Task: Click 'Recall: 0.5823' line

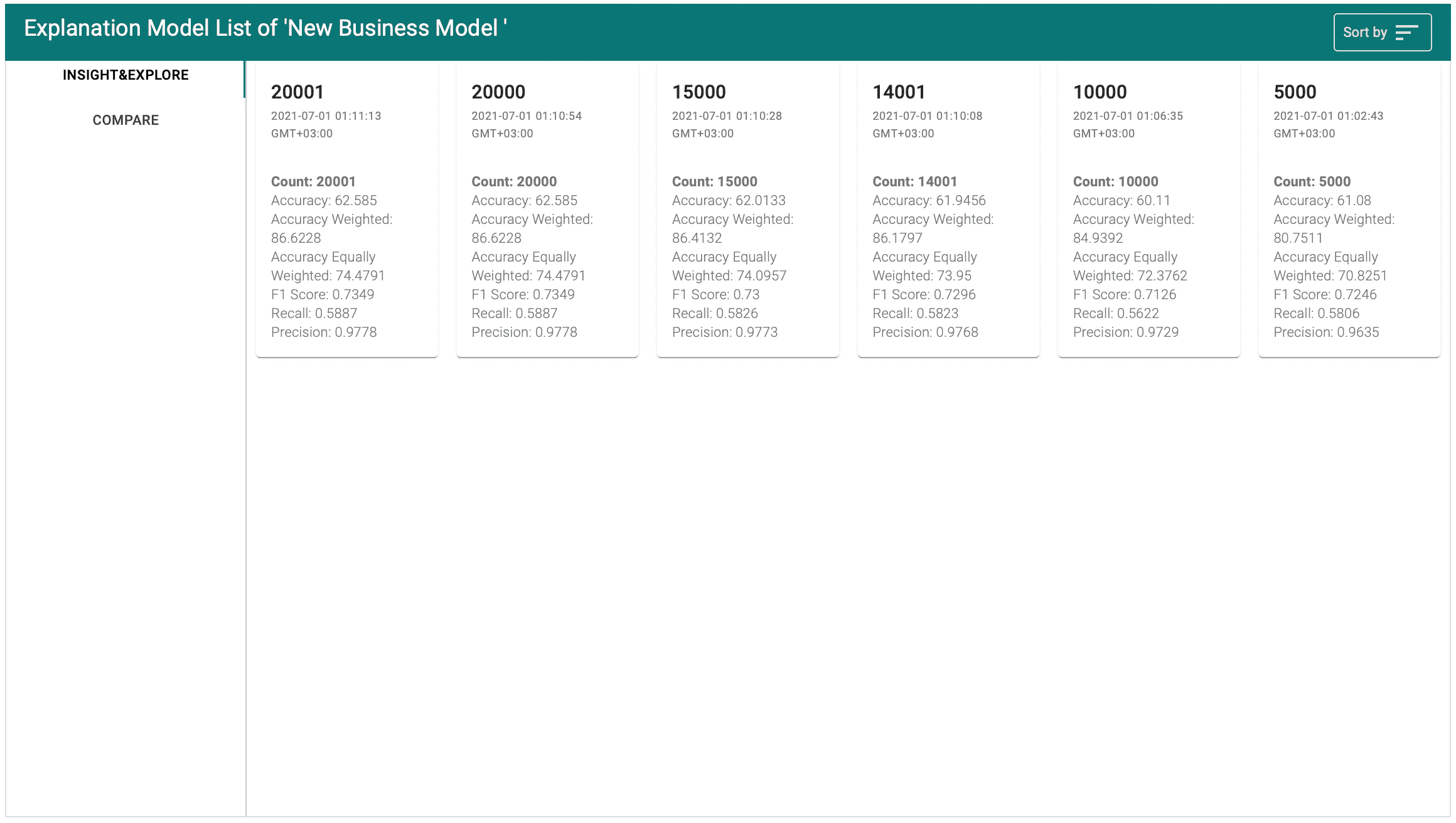Action: 915,314
